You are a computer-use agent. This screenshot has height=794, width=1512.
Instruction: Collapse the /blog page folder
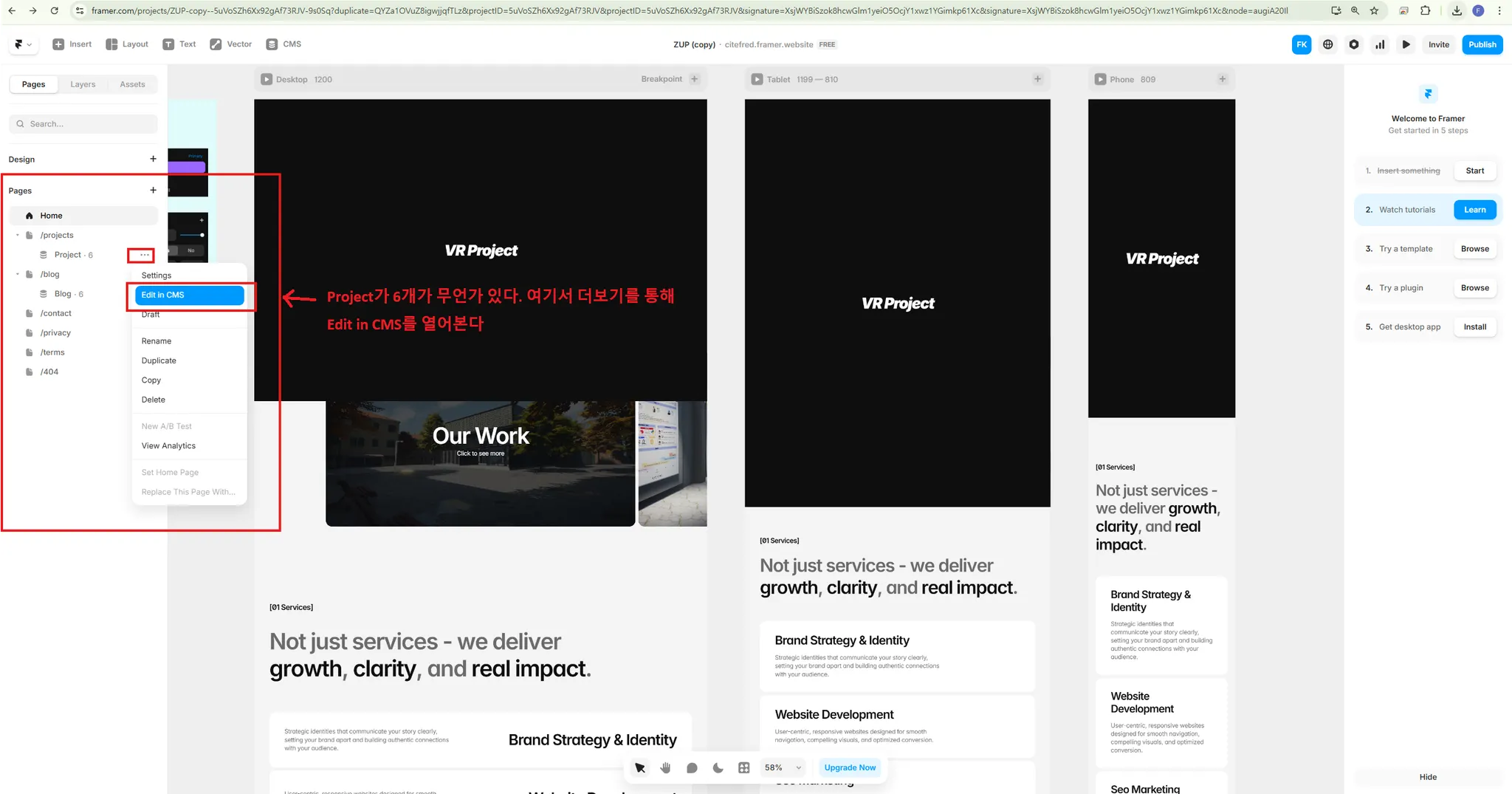pyautogui.click(x=18, y=274)
